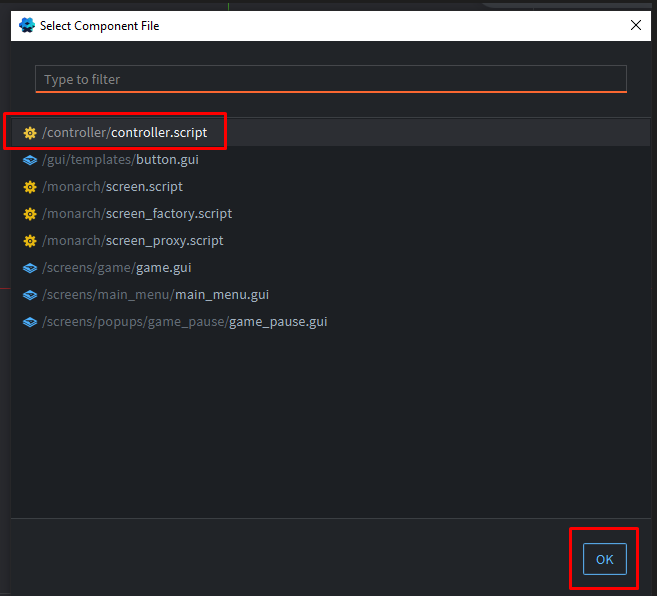The height and width of the screenshot is (596, 657).
Task: Highlight /monarch/screen_proxy.script in the list
Action: click(133, 241)
